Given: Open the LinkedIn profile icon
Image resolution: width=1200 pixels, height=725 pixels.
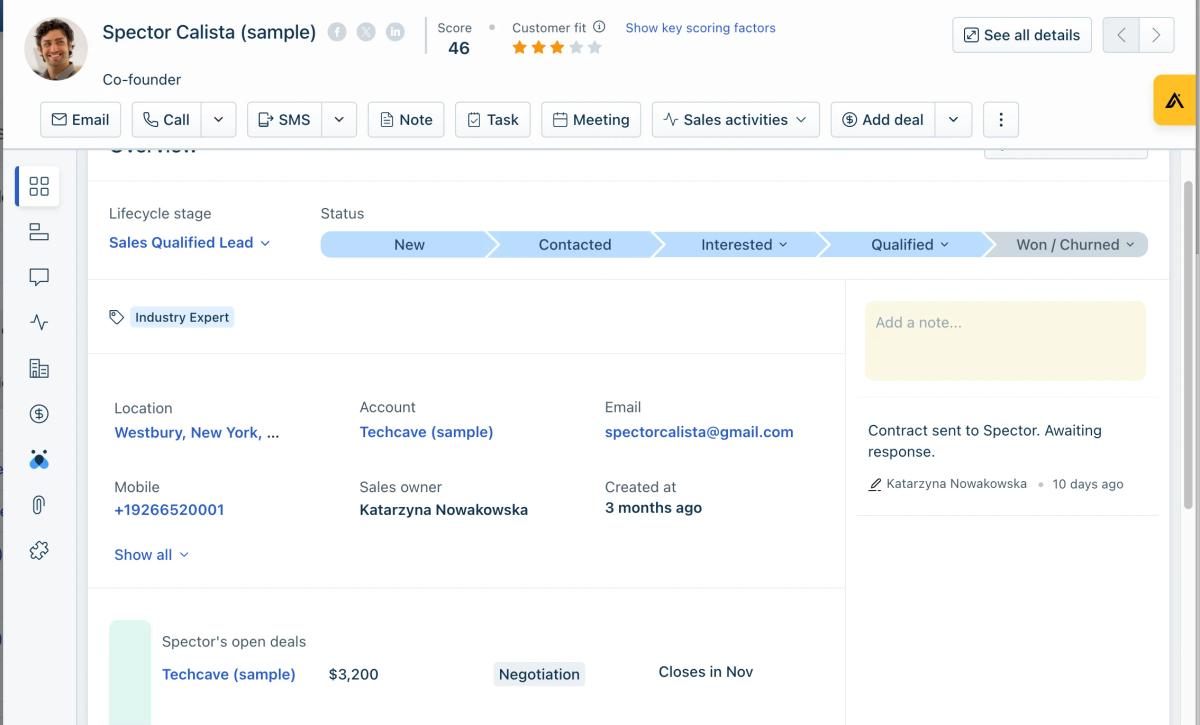Looking at the screenshot, I should [395, 32].
